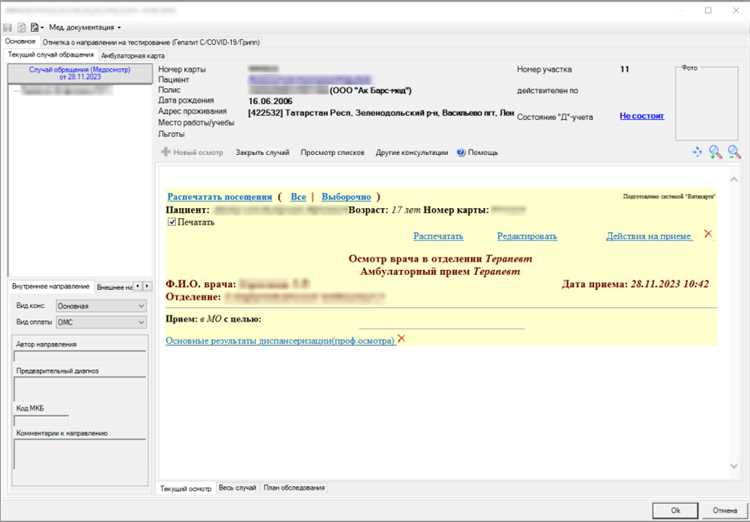Toggle the Печатать checkbox
The width and height of the screenshot is (750, 522).
[x=172, y=222]
